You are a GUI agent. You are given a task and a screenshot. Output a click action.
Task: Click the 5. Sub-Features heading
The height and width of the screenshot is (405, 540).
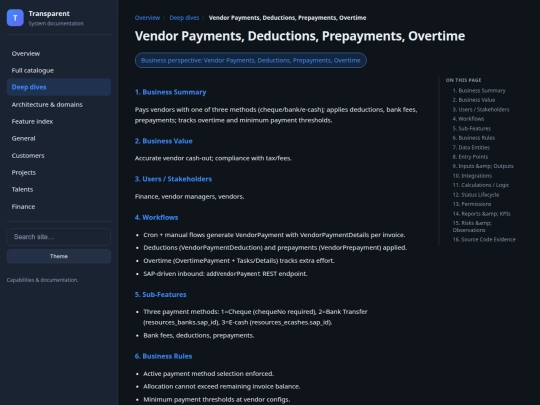pyautogui.click(x=160, y=294)
